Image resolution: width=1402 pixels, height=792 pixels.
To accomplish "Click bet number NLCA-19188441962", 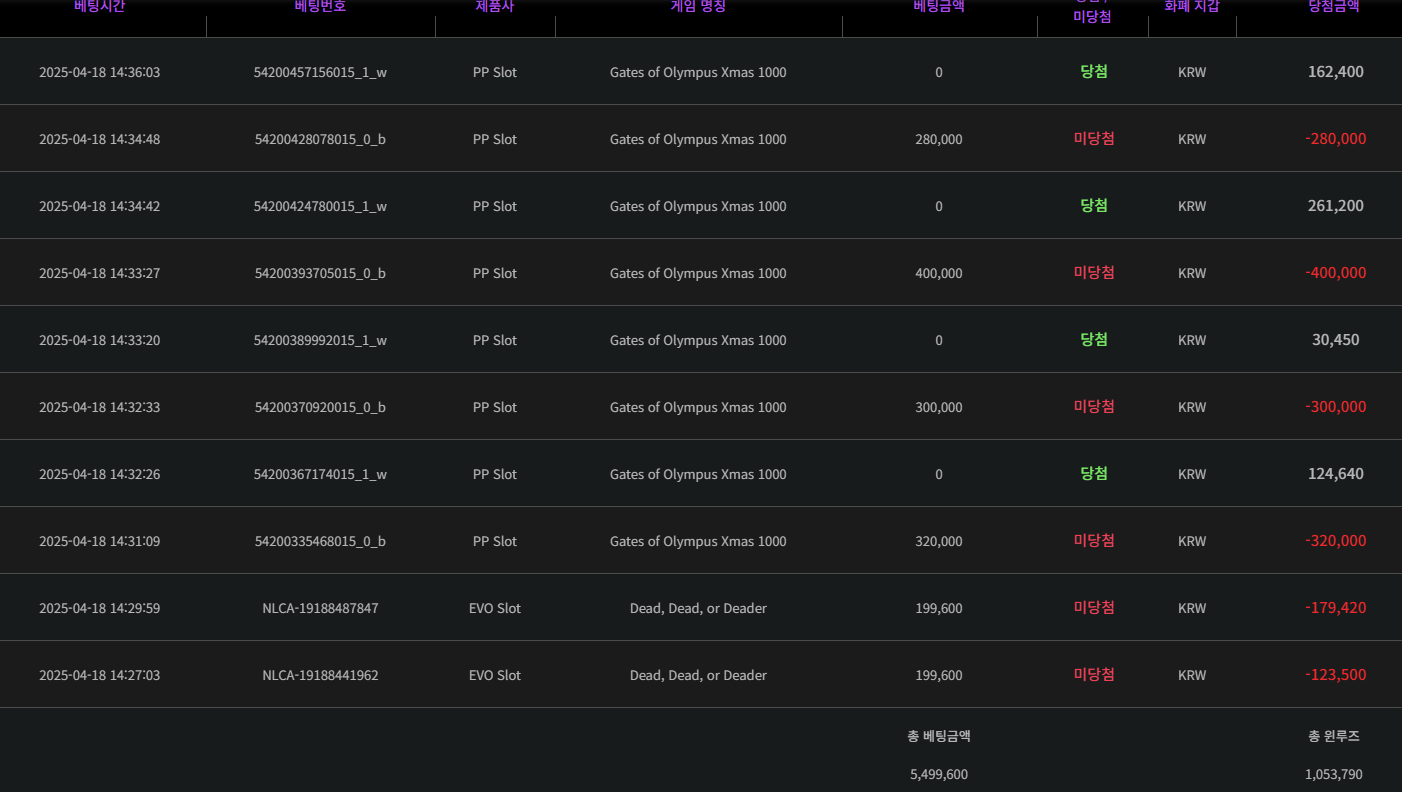I will point(320,675).
